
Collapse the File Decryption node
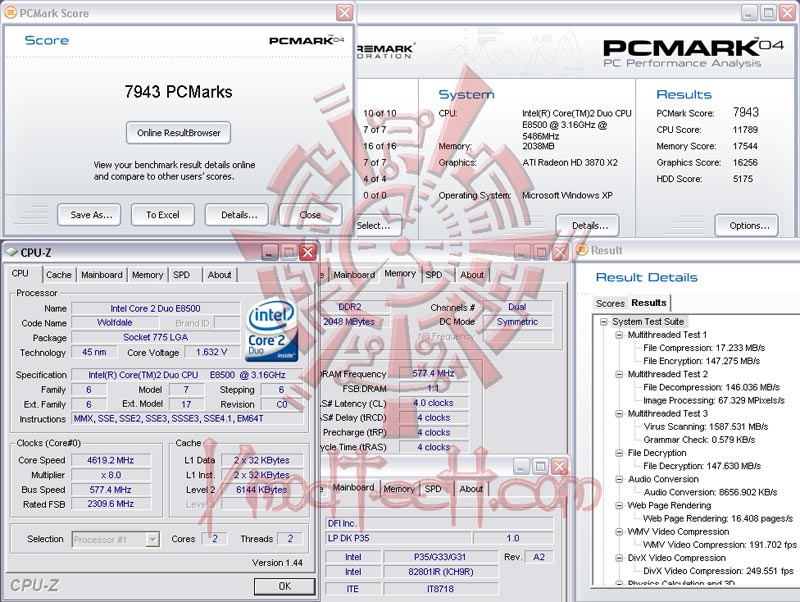(619, 453)
